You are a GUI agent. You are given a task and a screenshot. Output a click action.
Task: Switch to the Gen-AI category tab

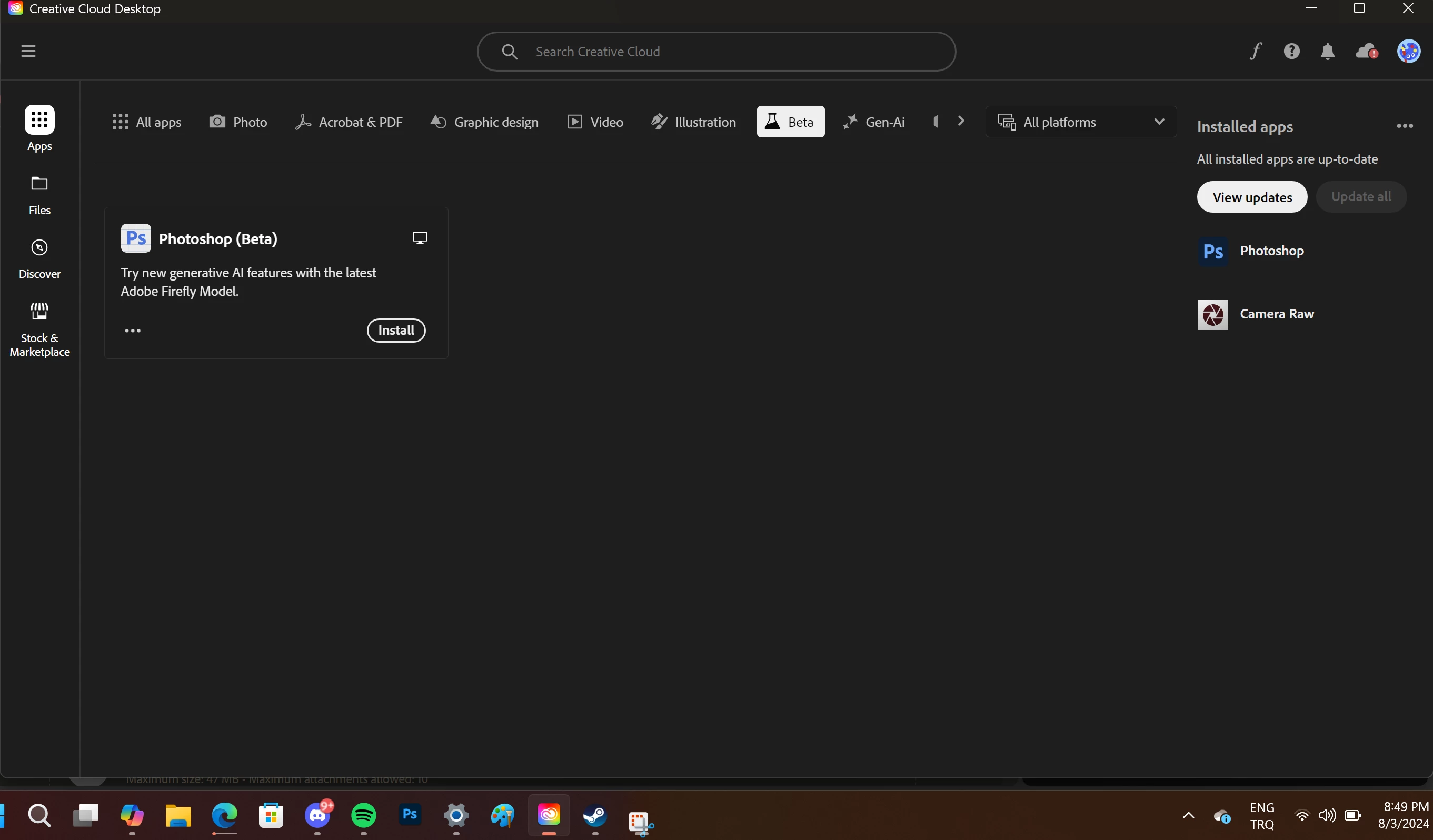874,122
